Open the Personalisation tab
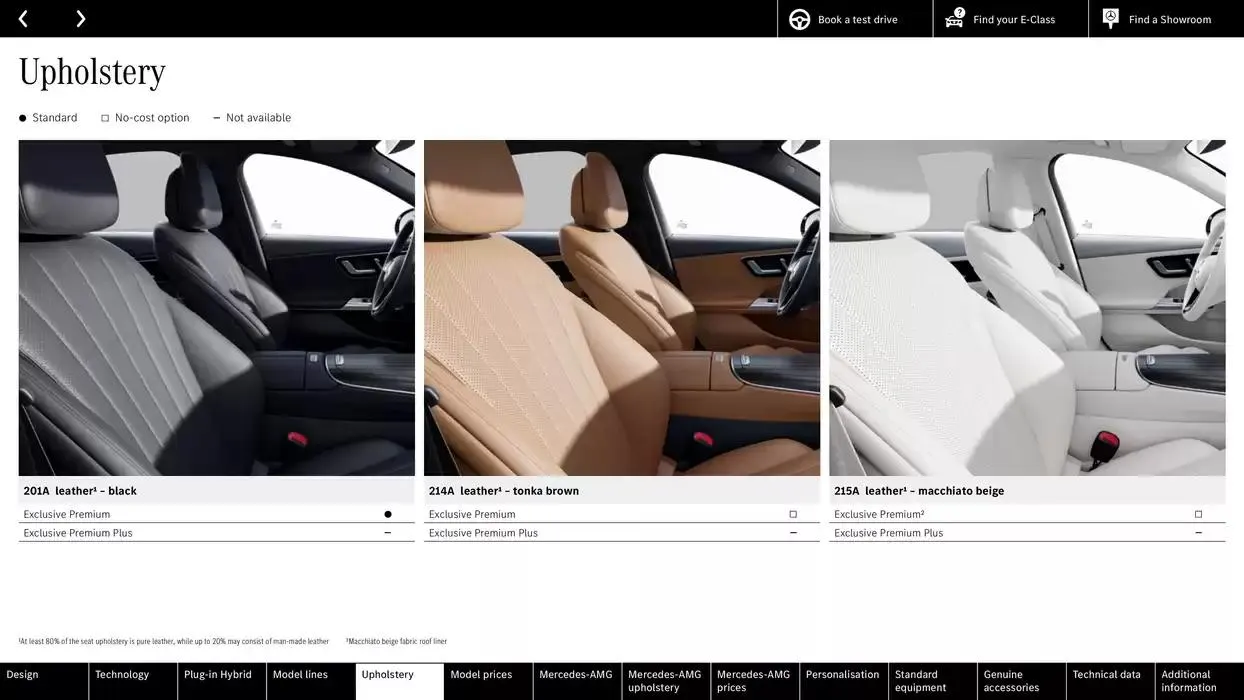Screen dimensions: 1244x700 844,681
